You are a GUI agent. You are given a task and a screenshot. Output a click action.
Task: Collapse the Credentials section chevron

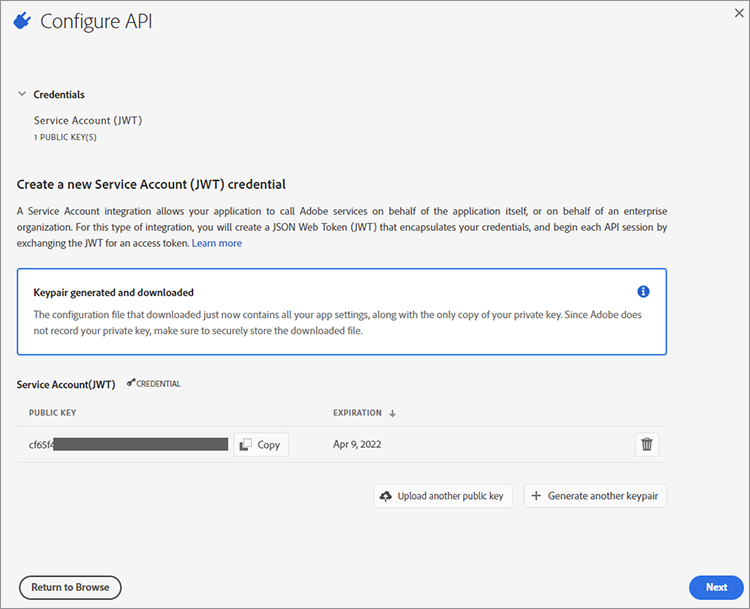pos(22,94)
